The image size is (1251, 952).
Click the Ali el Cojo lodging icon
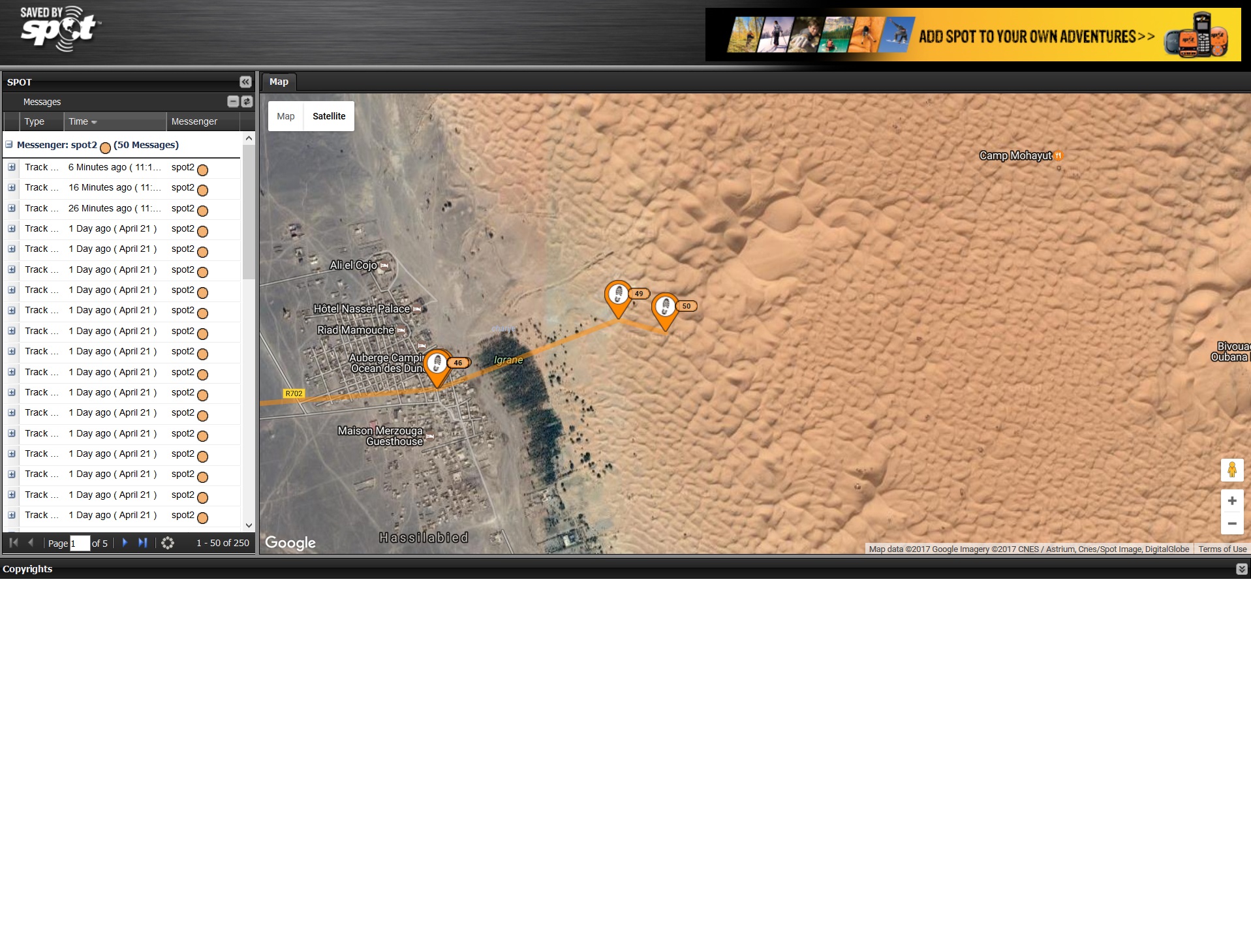click(x=384, y=266)
